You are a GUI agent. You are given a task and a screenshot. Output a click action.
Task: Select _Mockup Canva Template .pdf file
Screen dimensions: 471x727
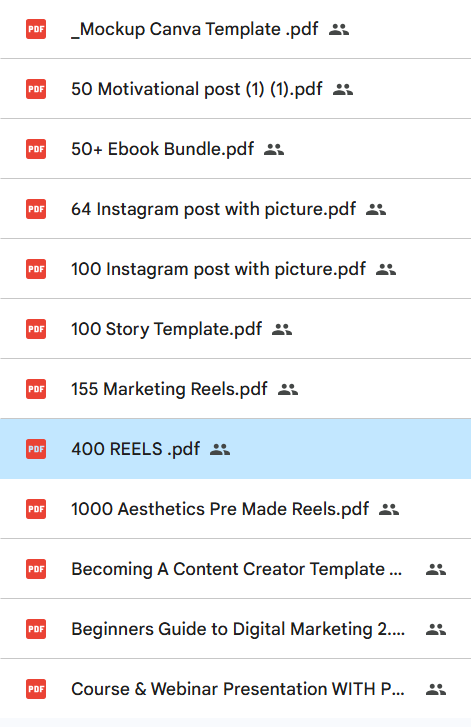point(236,29)
